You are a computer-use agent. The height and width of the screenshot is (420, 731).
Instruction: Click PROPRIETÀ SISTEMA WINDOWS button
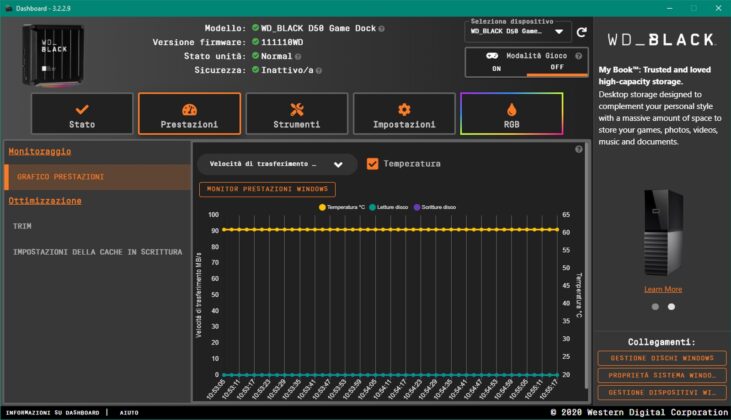click(662, 375)
